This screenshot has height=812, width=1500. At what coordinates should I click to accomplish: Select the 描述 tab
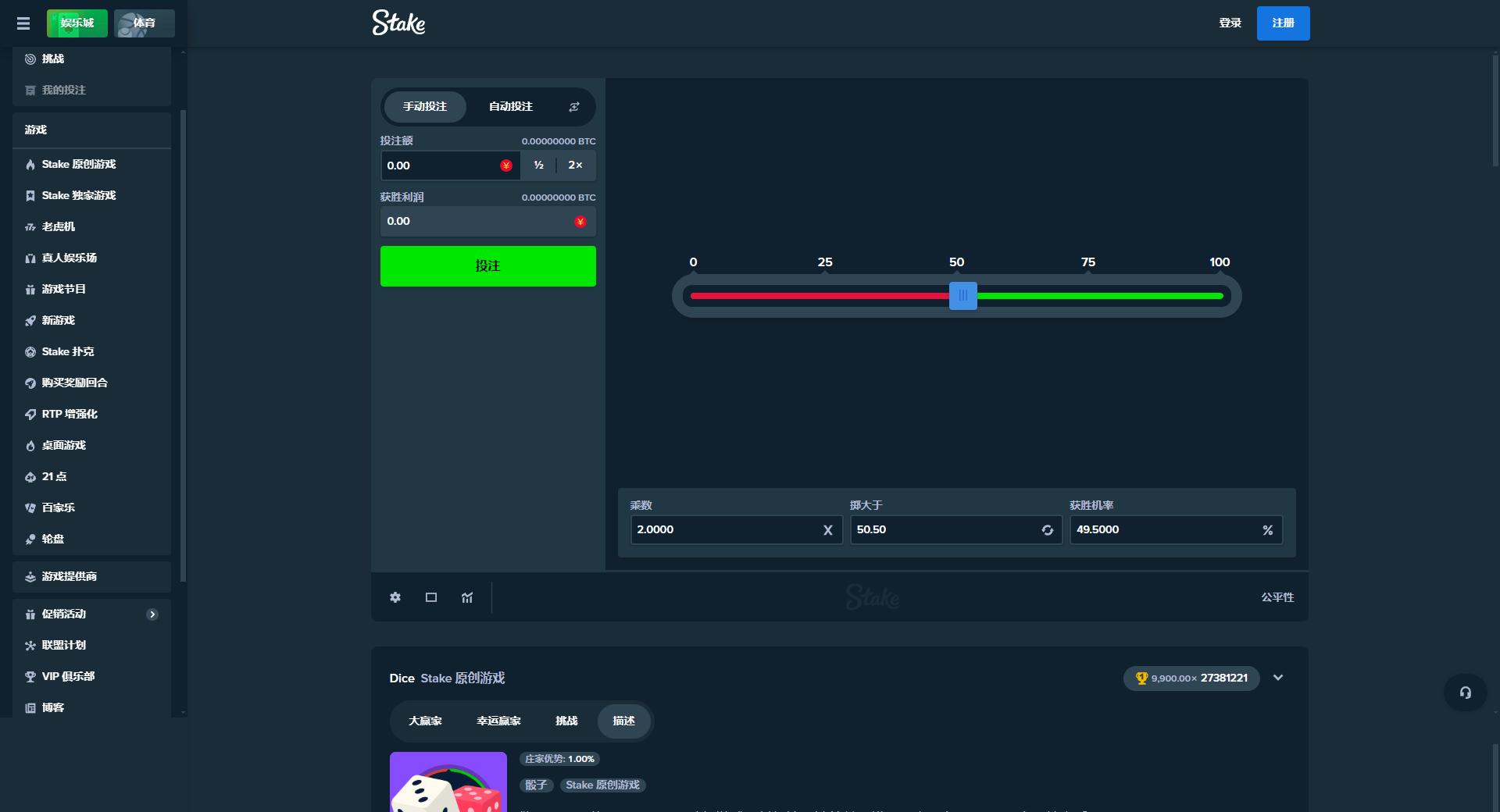pos(623,721)
